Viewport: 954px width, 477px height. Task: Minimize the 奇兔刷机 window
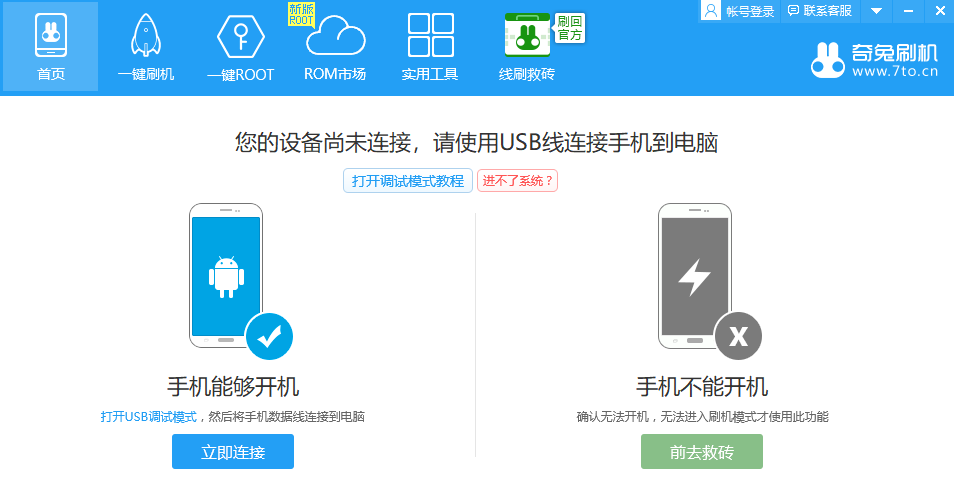coord(910,11)
